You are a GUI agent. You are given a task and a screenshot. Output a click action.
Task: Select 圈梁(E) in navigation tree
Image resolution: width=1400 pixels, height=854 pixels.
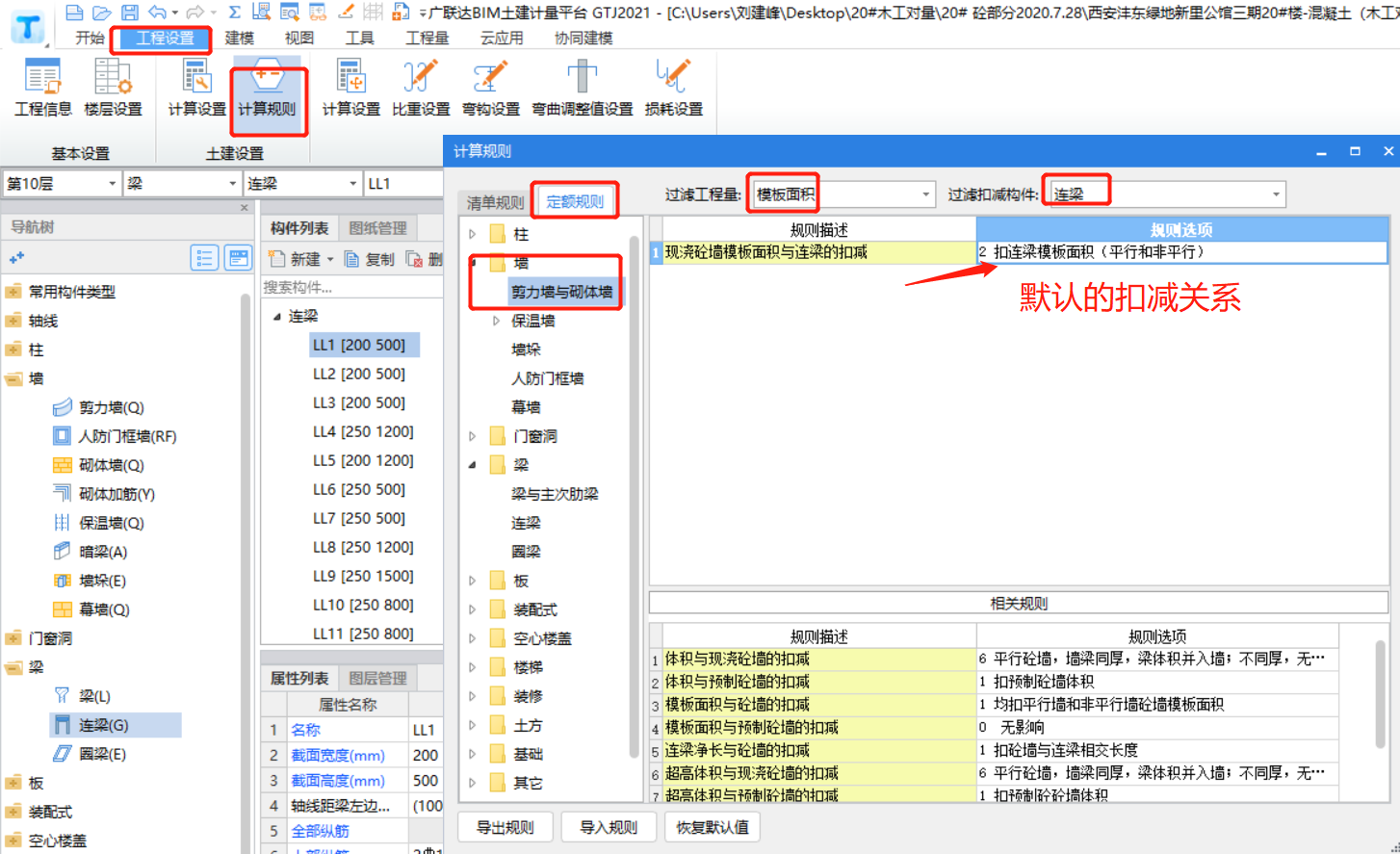[91, 754]
